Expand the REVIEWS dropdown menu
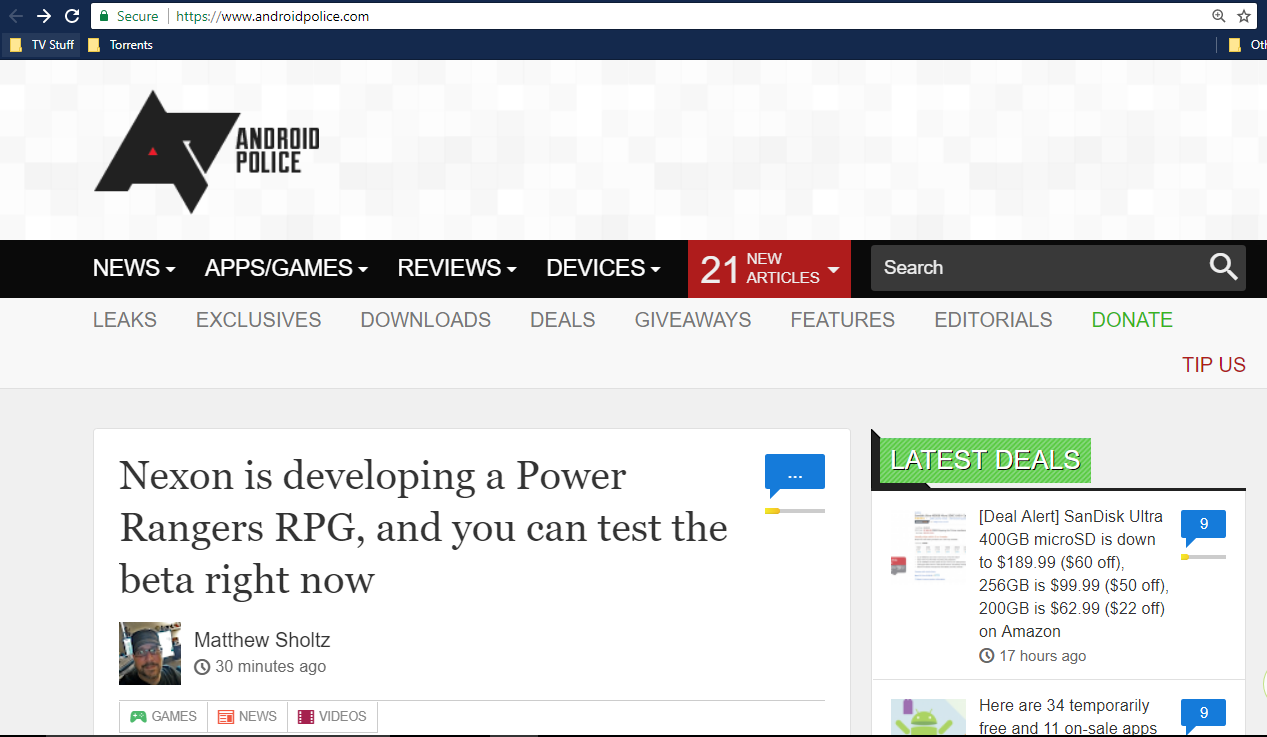Viewport: 1267px width, 737px height. pyautogui.click(x=457, y=268)
